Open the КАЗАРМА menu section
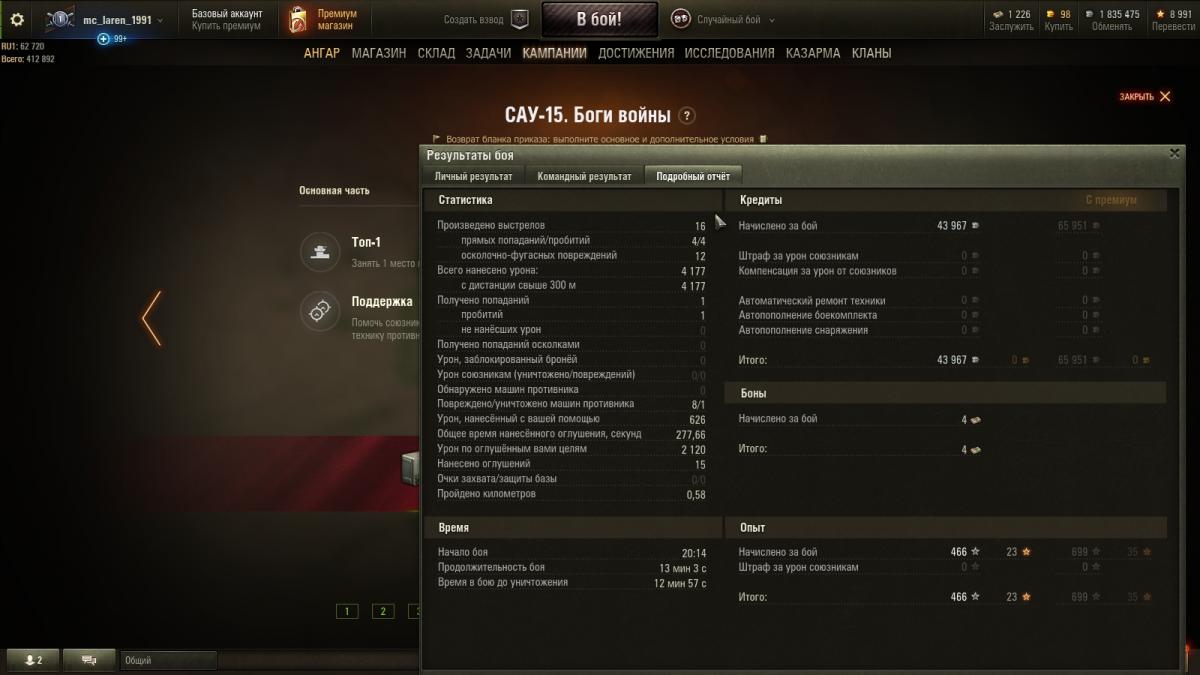 pyautogui.click(x=813, y=53)
